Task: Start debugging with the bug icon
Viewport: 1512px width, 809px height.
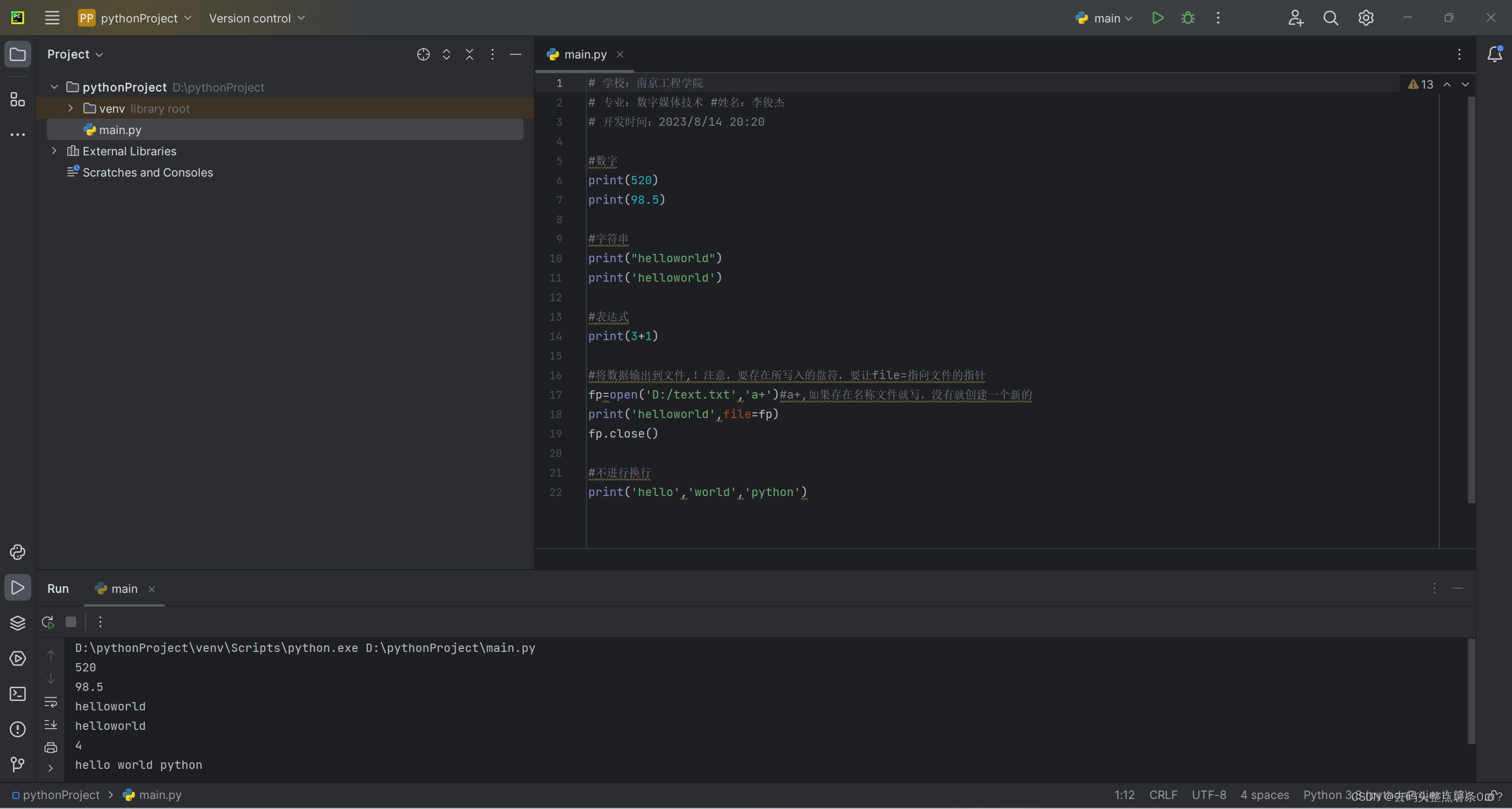Action: 1188,18
